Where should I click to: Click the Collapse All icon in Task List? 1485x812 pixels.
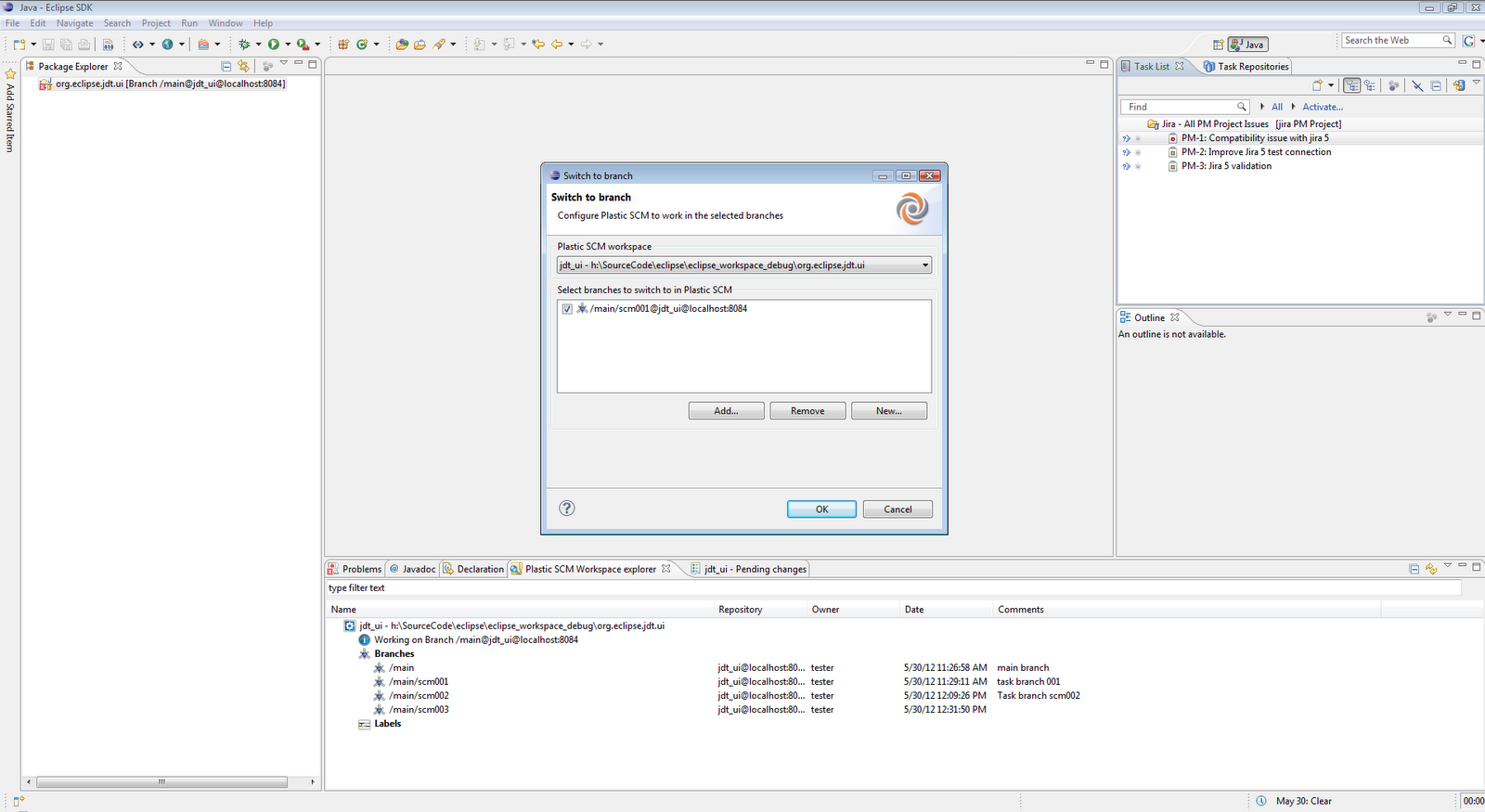click(1436, 85)
